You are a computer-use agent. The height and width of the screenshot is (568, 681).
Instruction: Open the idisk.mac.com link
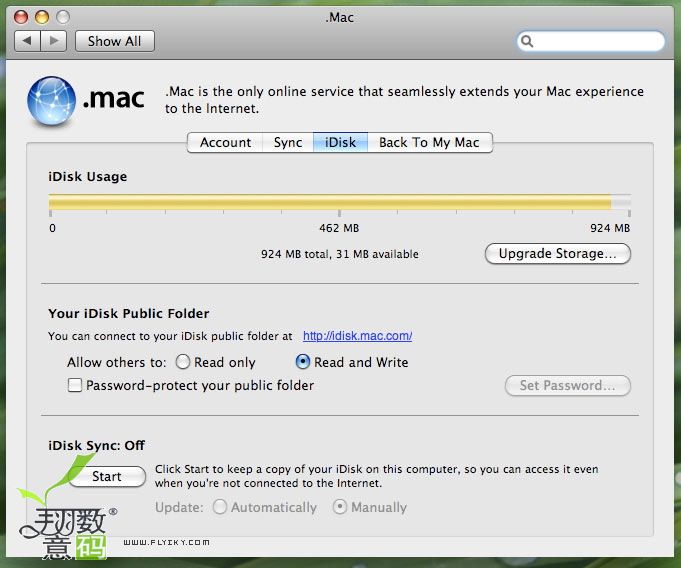357,336
